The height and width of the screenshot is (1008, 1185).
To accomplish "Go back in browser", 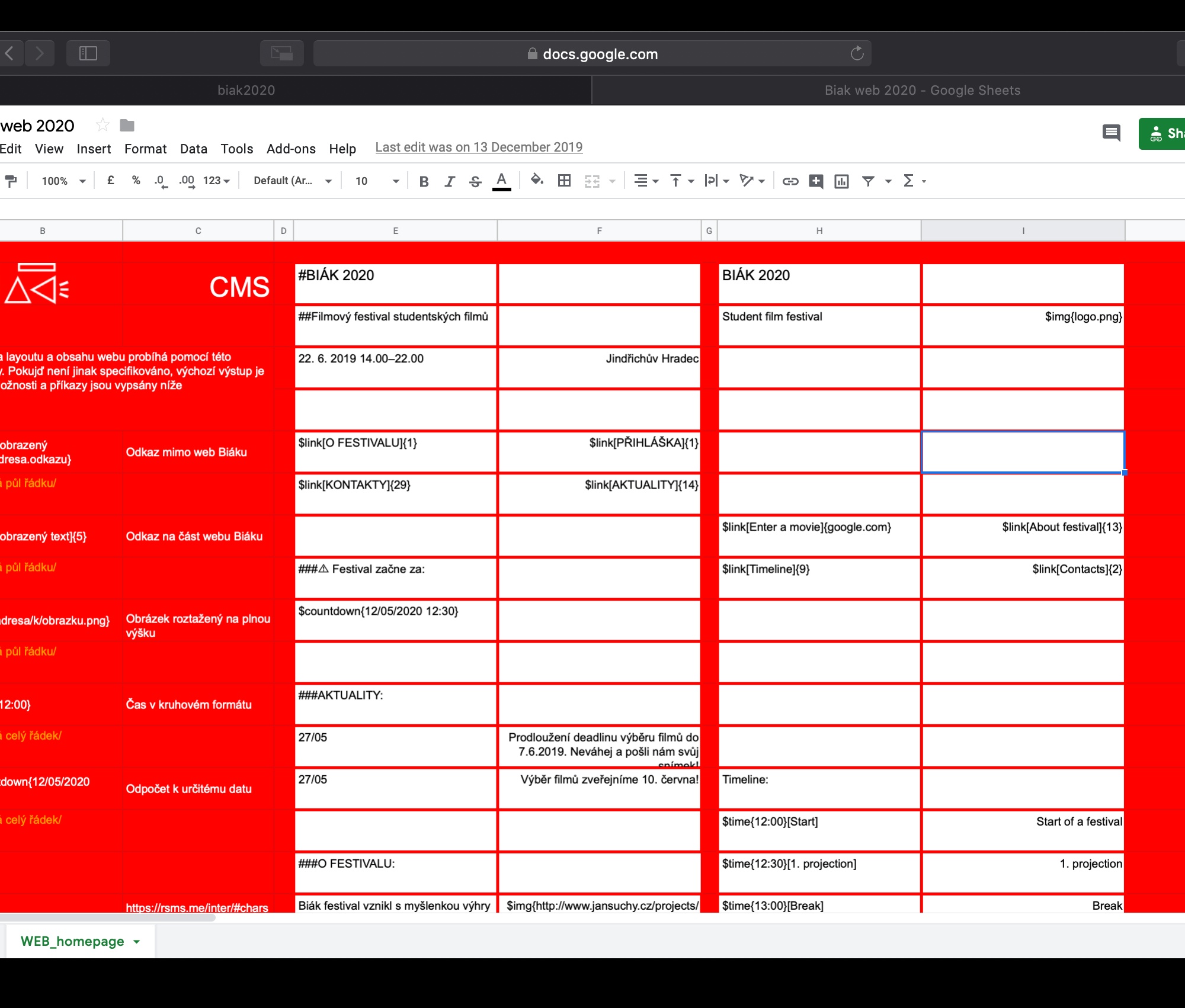I will point(11,53).
